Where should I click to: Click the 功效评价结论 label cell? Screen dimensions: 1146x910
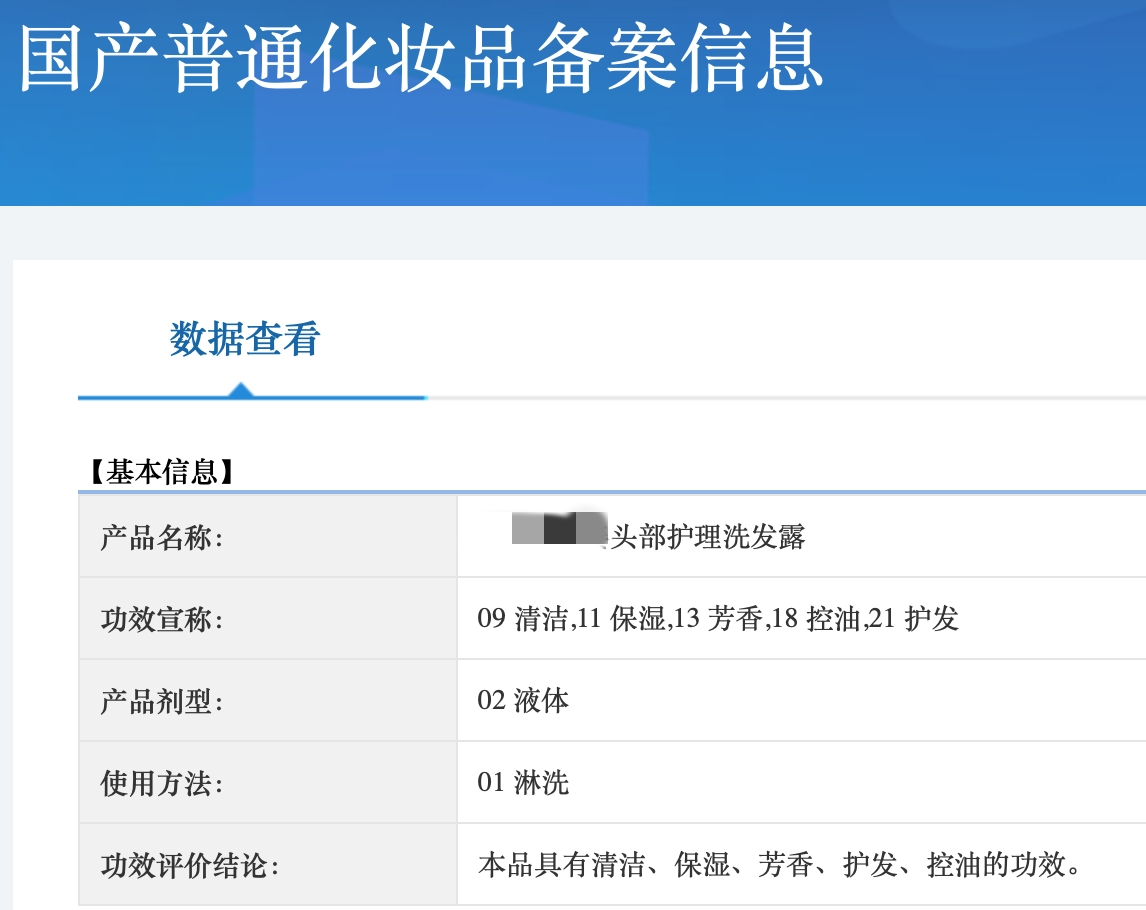pyautogui.click(x=189, y=865)
